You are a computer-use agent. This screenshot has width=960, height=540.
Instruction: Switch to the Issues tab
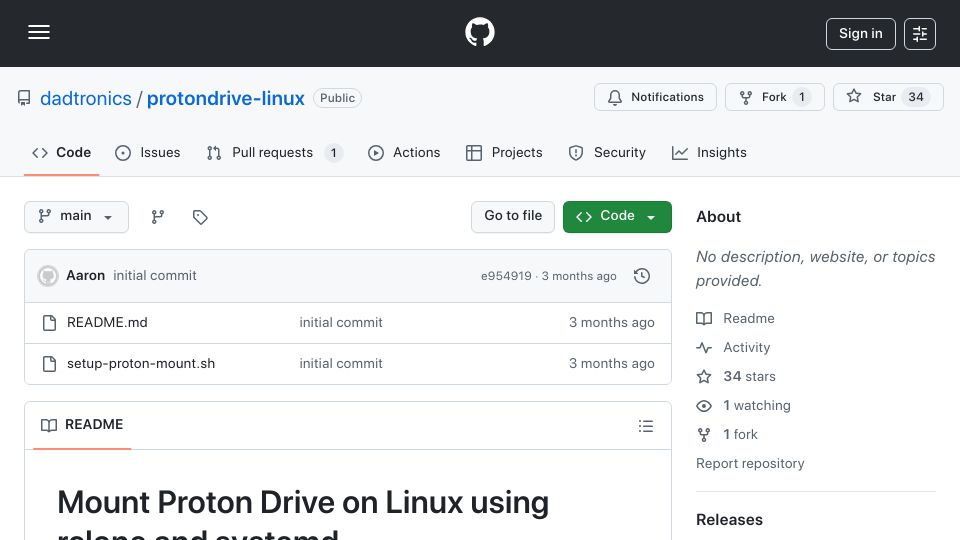[148, 152]
